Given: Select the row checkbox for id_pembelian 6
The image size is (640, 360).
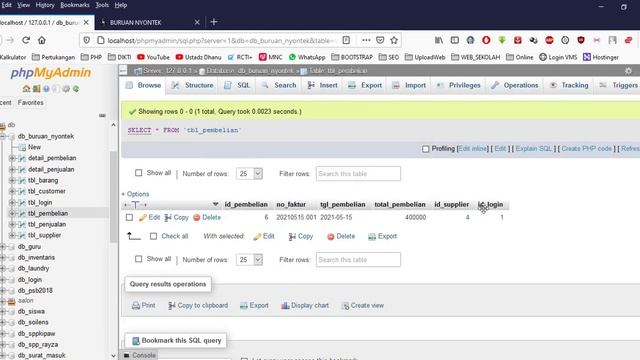Looking at the screenshot, I should click(x=129, y=218).
